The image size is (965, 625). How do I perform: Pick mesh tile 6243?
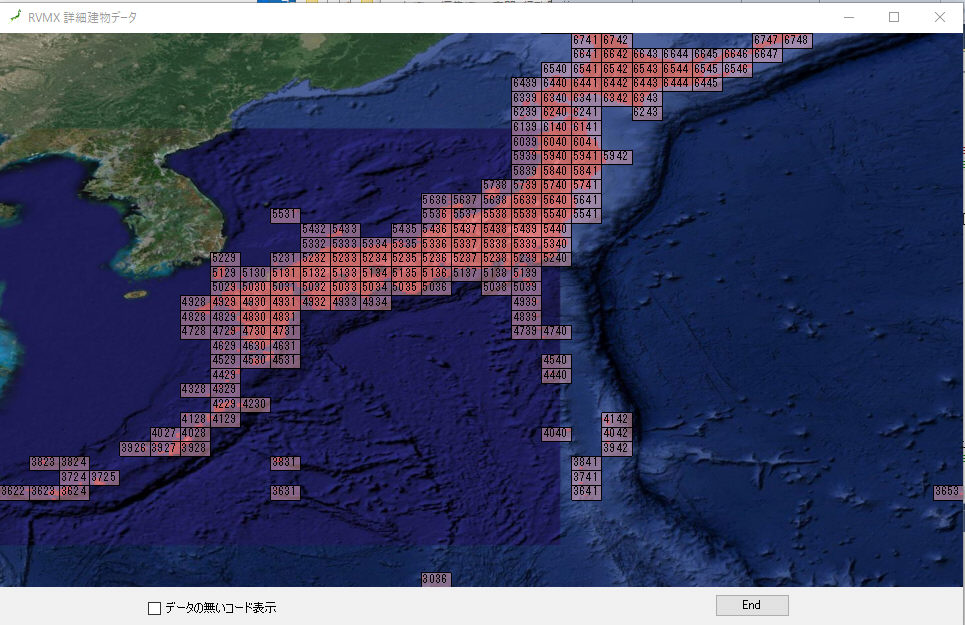tap(646, 113)
